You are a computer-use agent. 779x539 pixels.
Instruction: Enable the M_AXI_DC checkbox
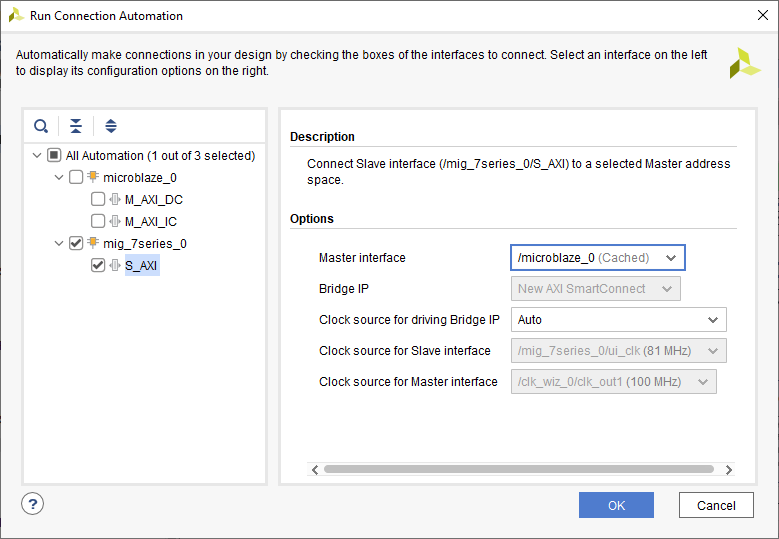(x=98, y=199)
